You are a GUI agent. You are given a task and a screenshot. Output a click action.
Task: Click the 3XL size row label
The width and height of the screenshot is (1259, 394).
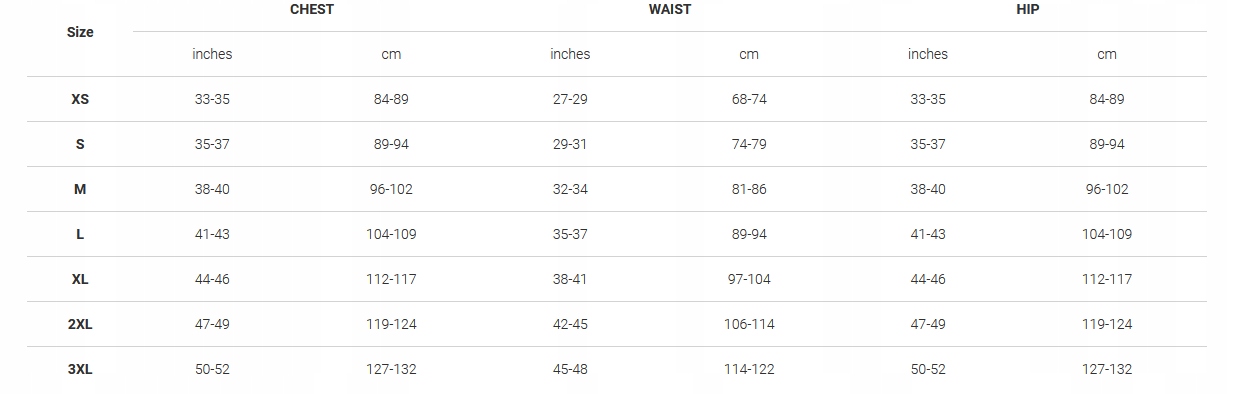80,370
